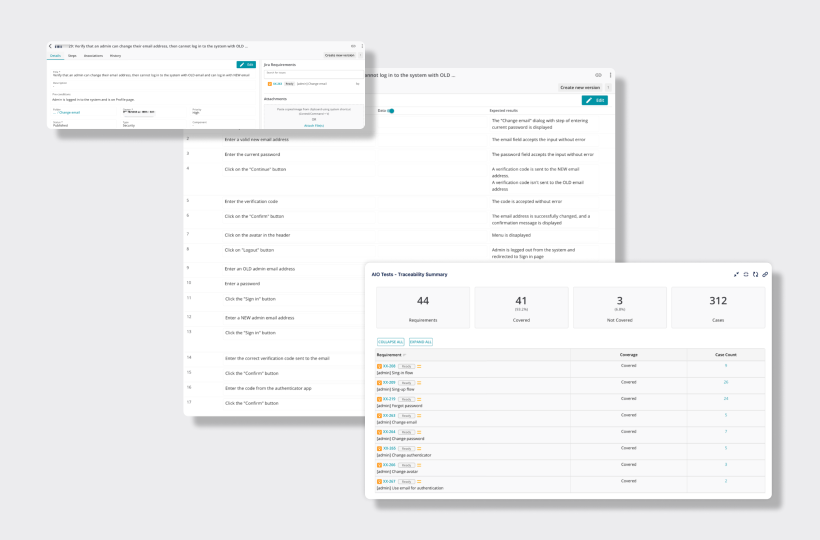Click EXPAND ALL in the traceability table
The width and height of the screenshot is (820, 540).
pyautogui.click(x=421, y=342)
